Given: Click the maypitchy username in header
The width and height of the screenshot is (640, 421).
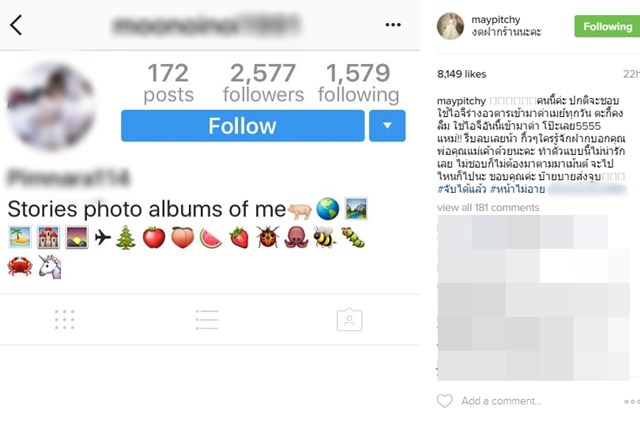Looking at the screenshot, I should tap(503, 19).
